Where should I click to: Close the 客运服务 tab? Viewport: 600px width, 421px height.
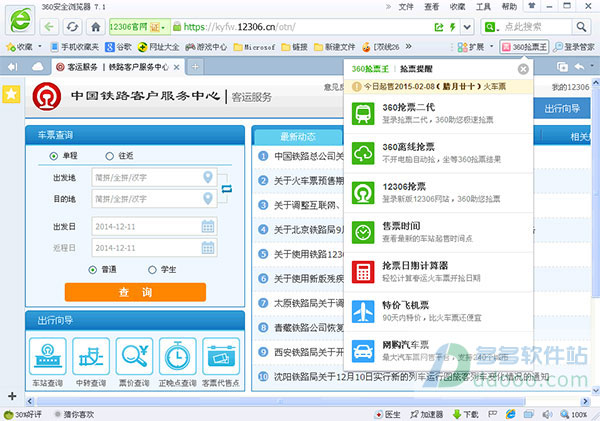(176, 67)
